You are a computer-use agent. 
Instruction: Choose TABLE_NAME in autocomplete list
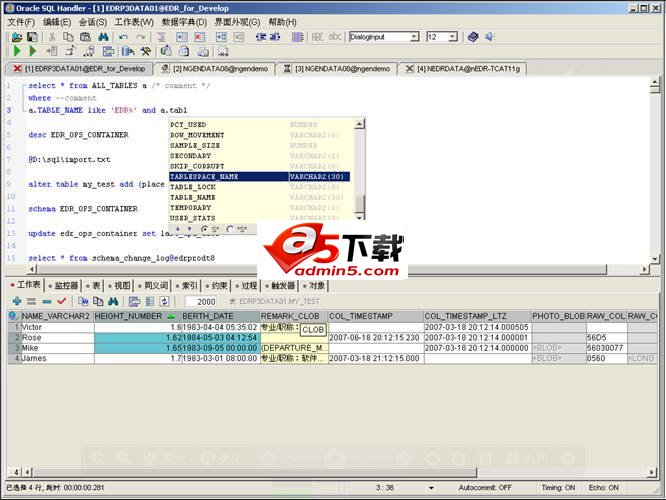(260, 197)
